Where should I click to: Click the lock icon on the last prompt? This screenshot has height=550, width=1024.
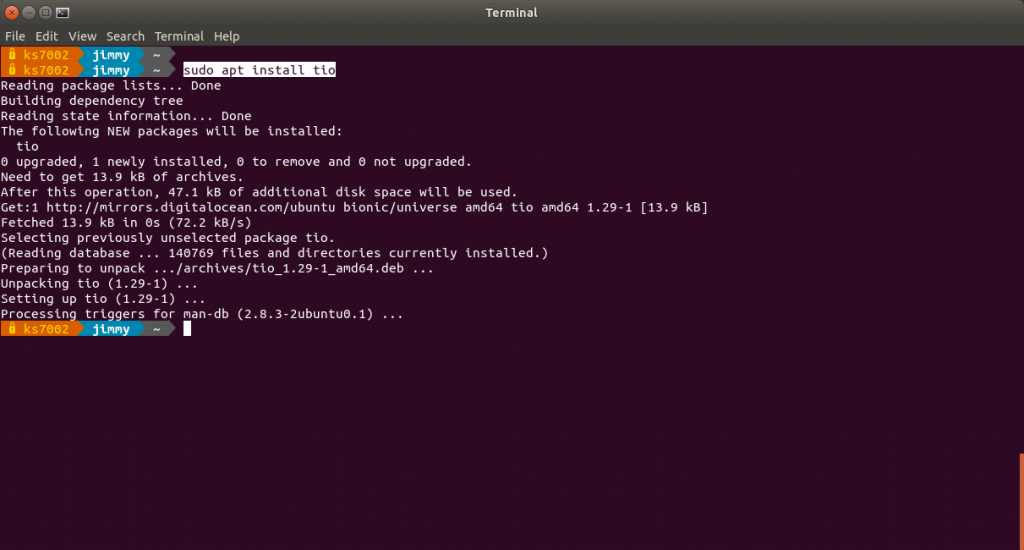click(x=12, y=329)
